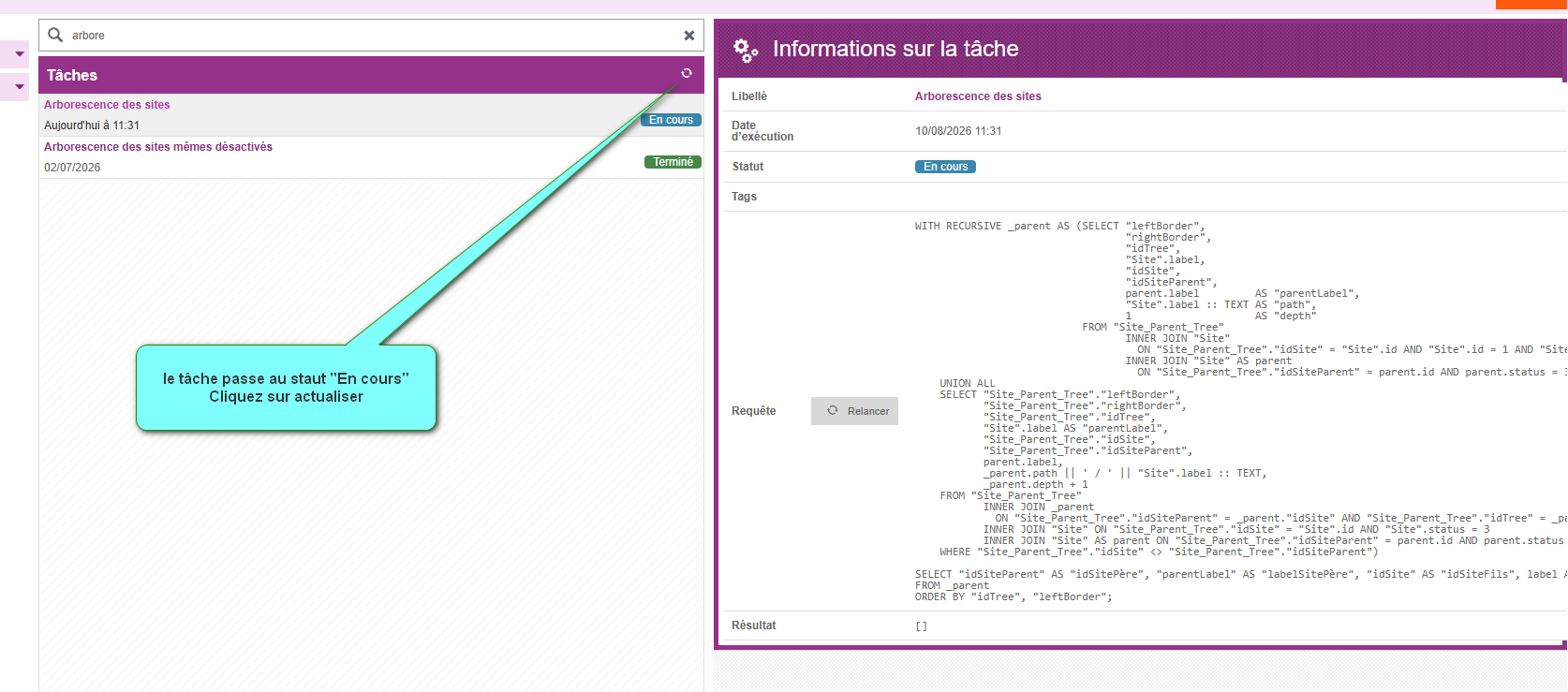1568x692 pixels.
Task: Click the "ORDER BY "idTree", "leftBorder";" query line
Action: 1013,597
